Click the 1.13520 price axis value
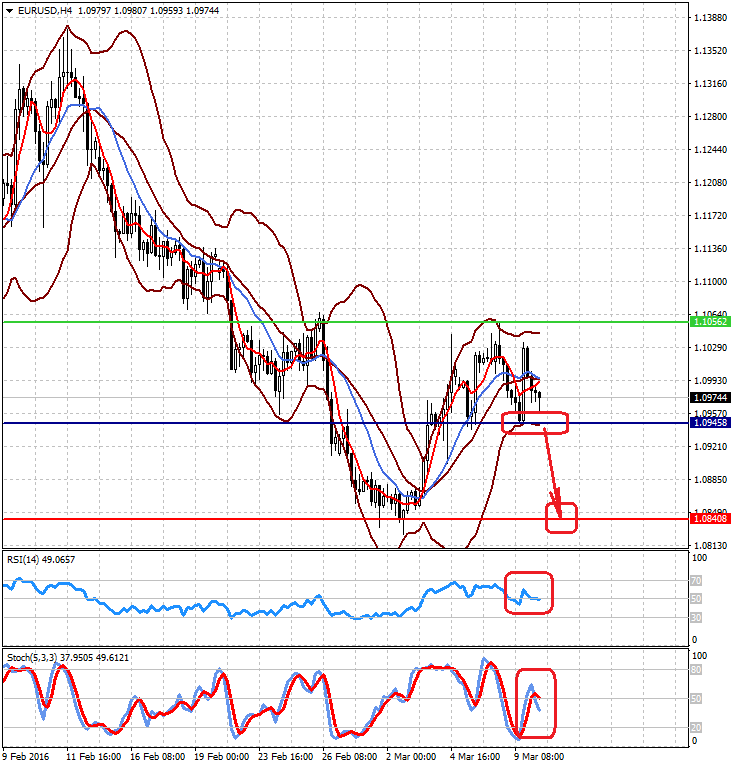The height and width of the screenshot is (768, 731). [x=710, y=50]
